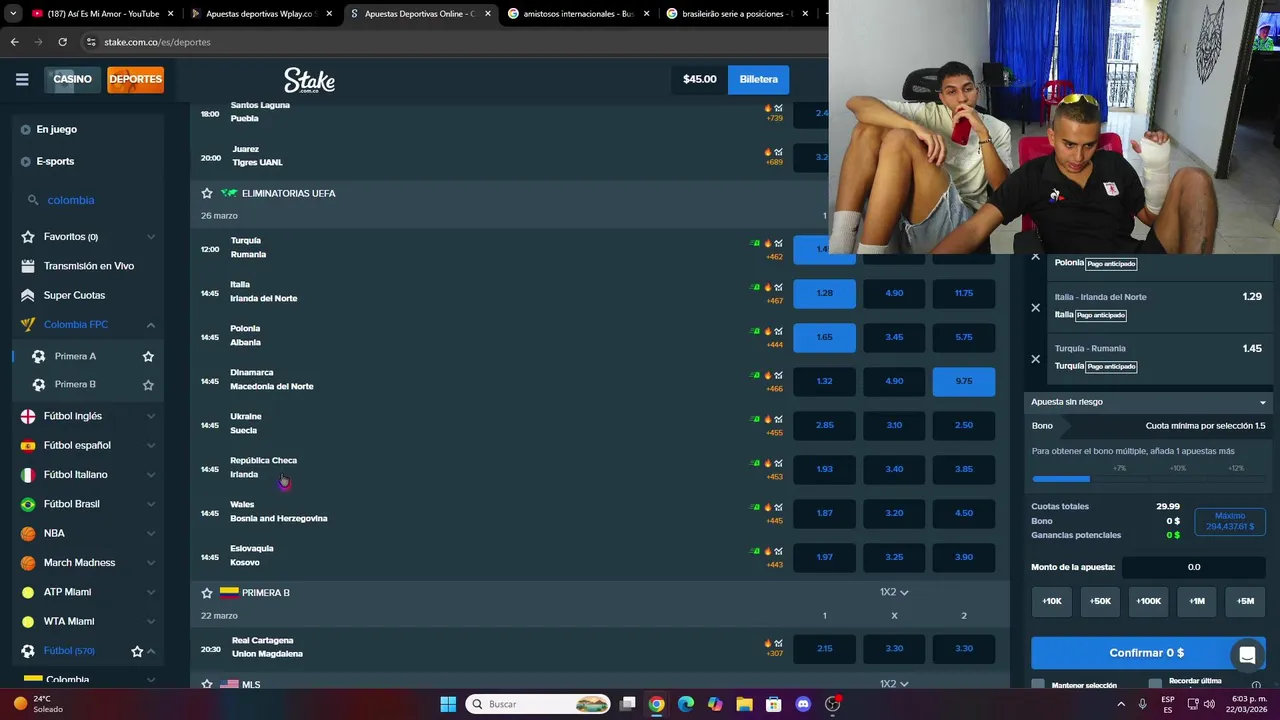The image size is (1280, 720).
Task: Favorite the Primera A league star
Action: (x=148, y=356)
